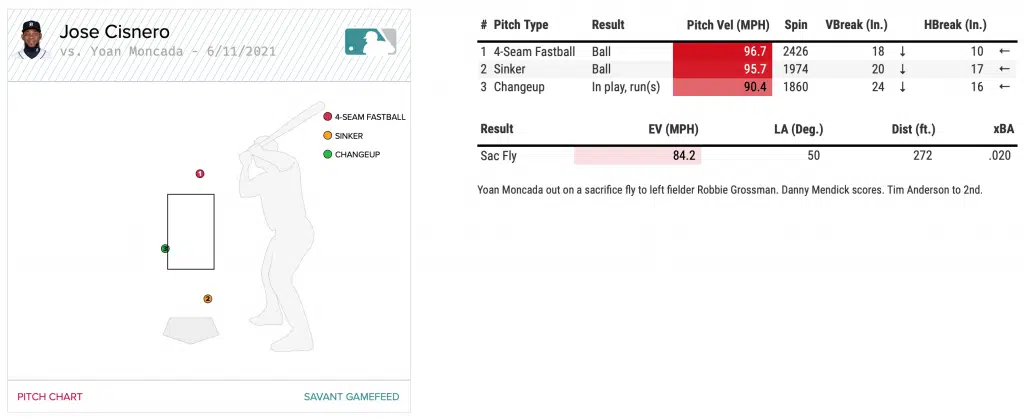The image size is (1024, 418).
Task: Click pitch 2 sinker marker below zone
Action: point(208,298)
